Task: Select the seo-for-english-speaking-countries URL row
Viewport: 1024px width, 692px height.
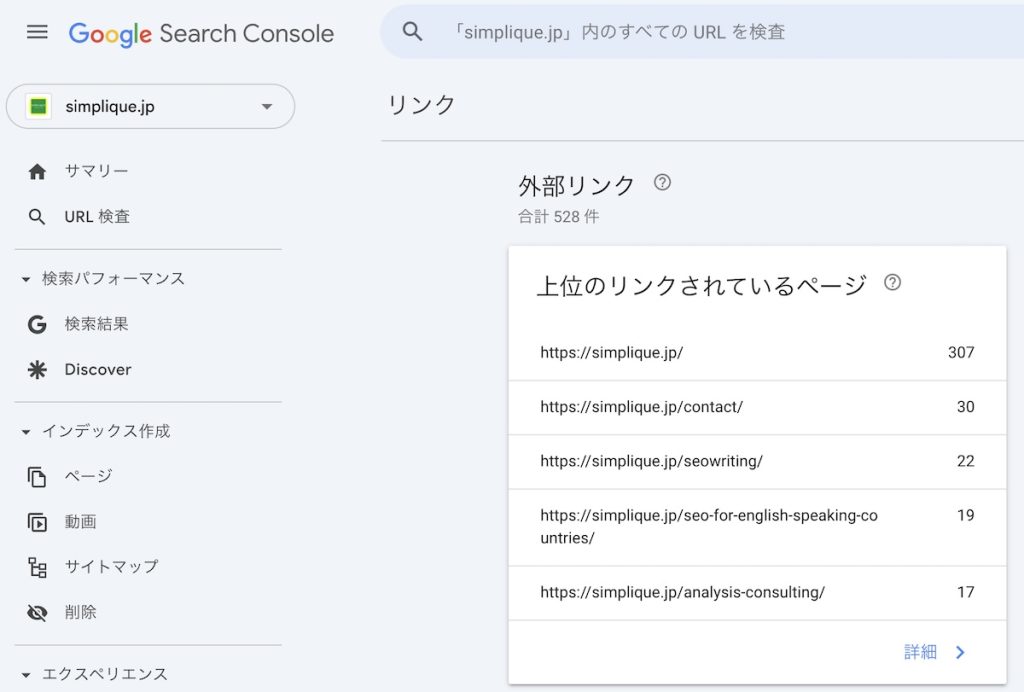Action: (x=757, y=527)
